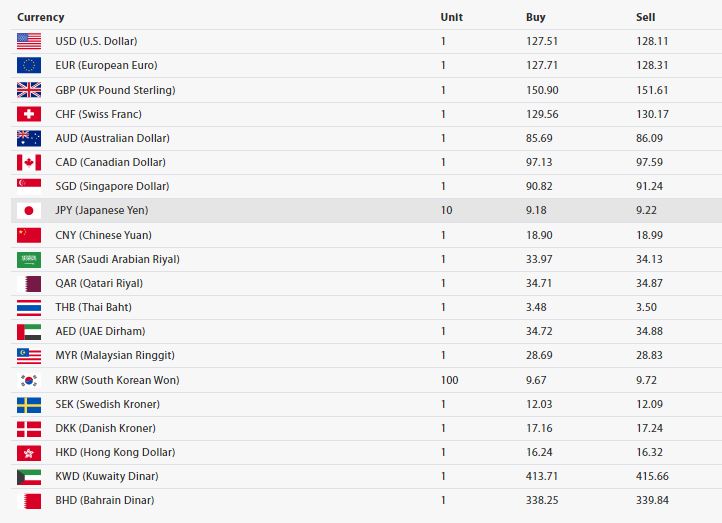Click the Currency column header
Viewport: 722px width, 523px height.
coord(41,17)
